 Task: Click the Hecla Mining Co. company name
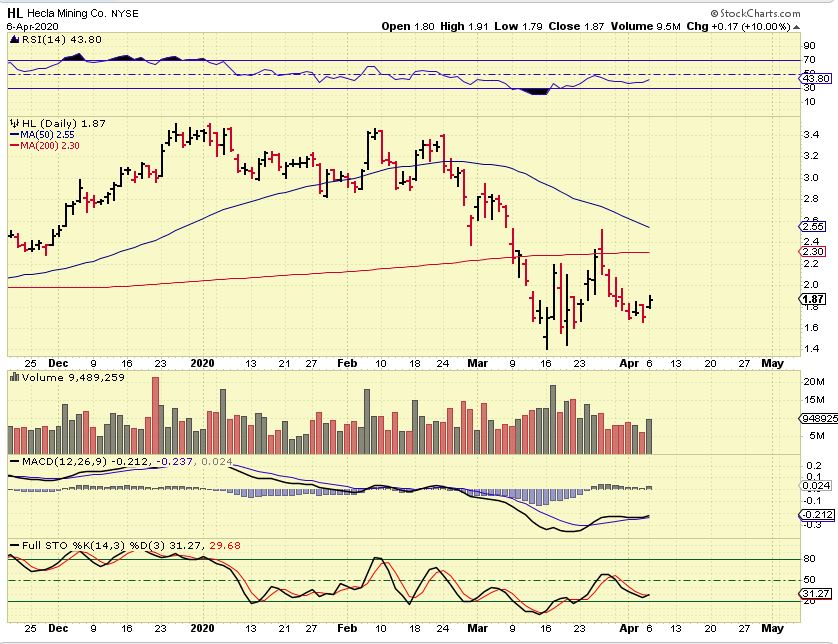[67, 13]
